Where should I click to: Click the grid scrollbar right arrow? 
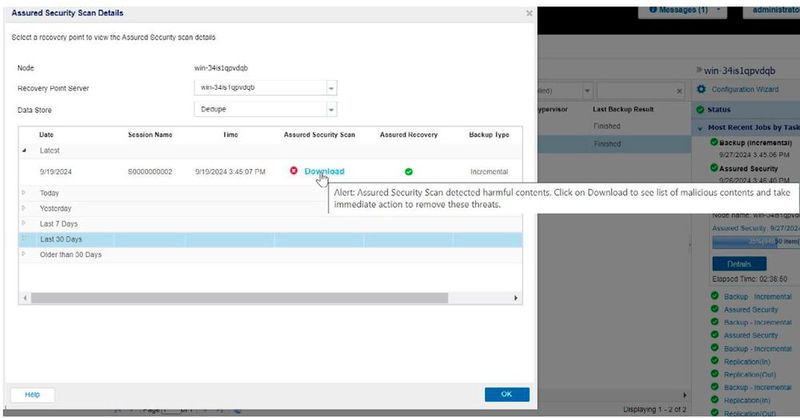point(516,298)
